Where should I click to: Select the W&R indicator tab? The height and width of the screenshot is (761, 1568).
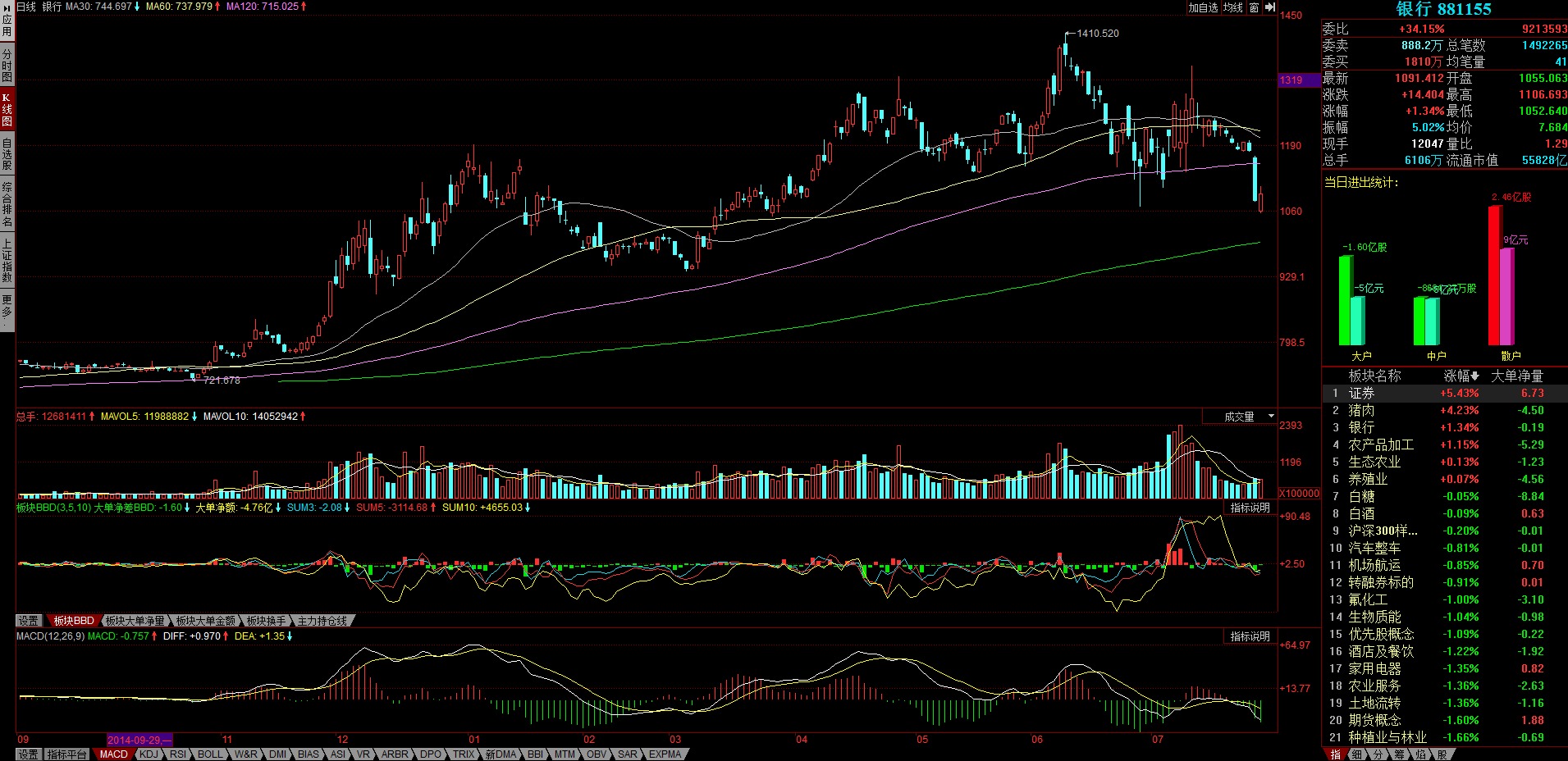pyautogui.click(x=246, y=754)
